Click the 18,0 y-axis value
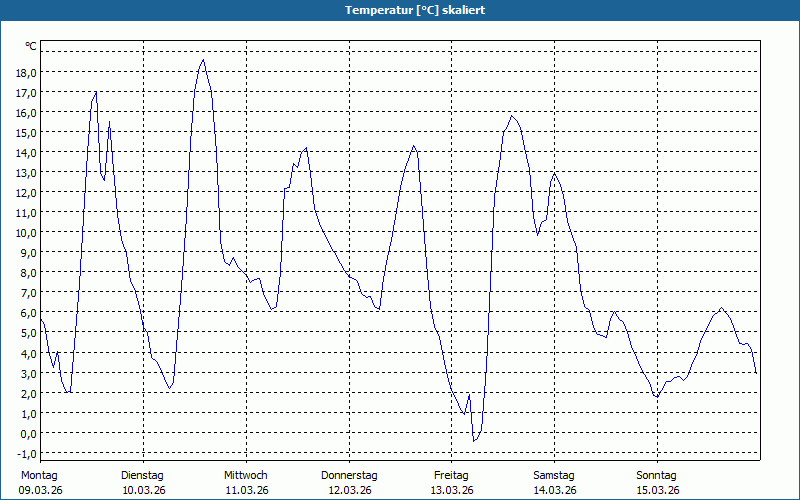 (x=26, y=72)
